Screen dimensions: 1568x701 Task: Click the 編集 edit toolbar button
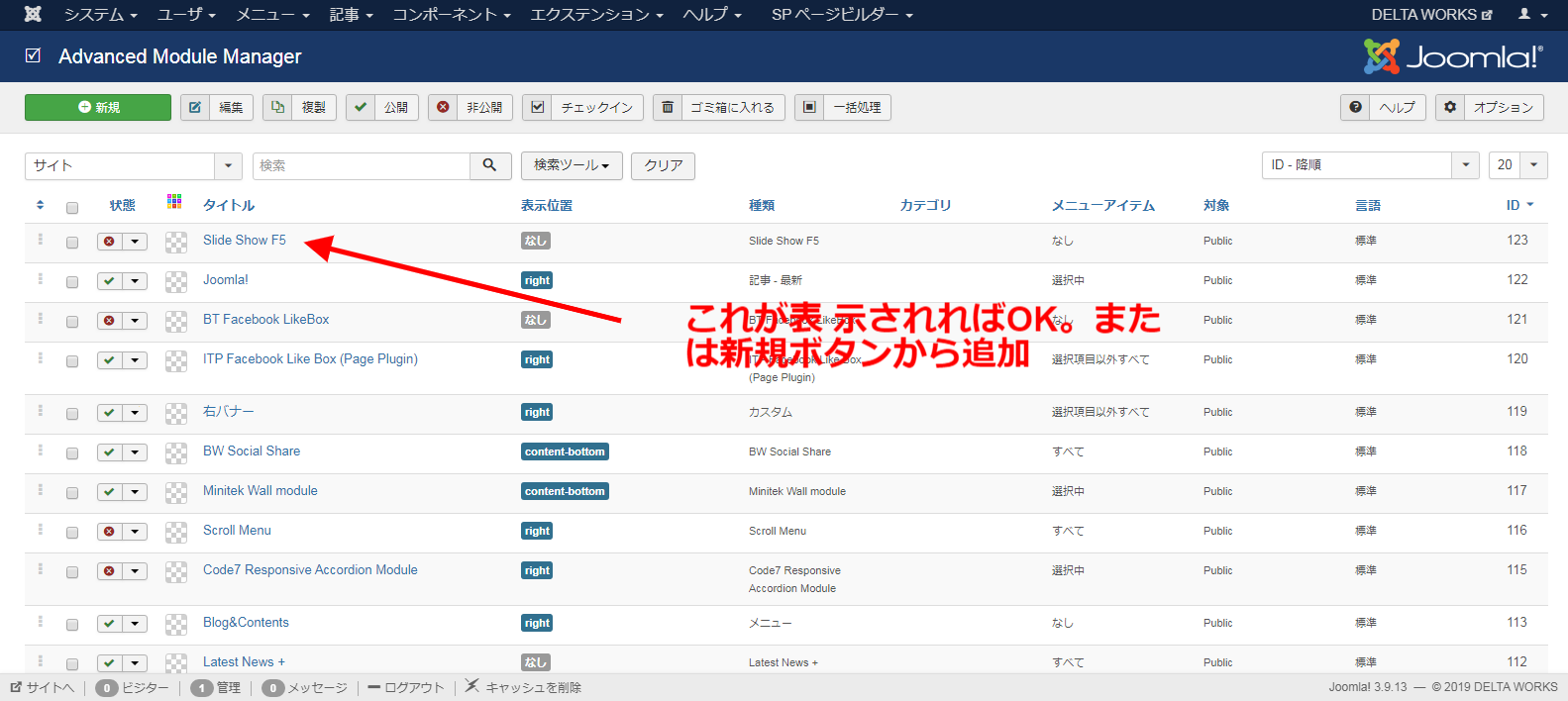pos(217,107)
